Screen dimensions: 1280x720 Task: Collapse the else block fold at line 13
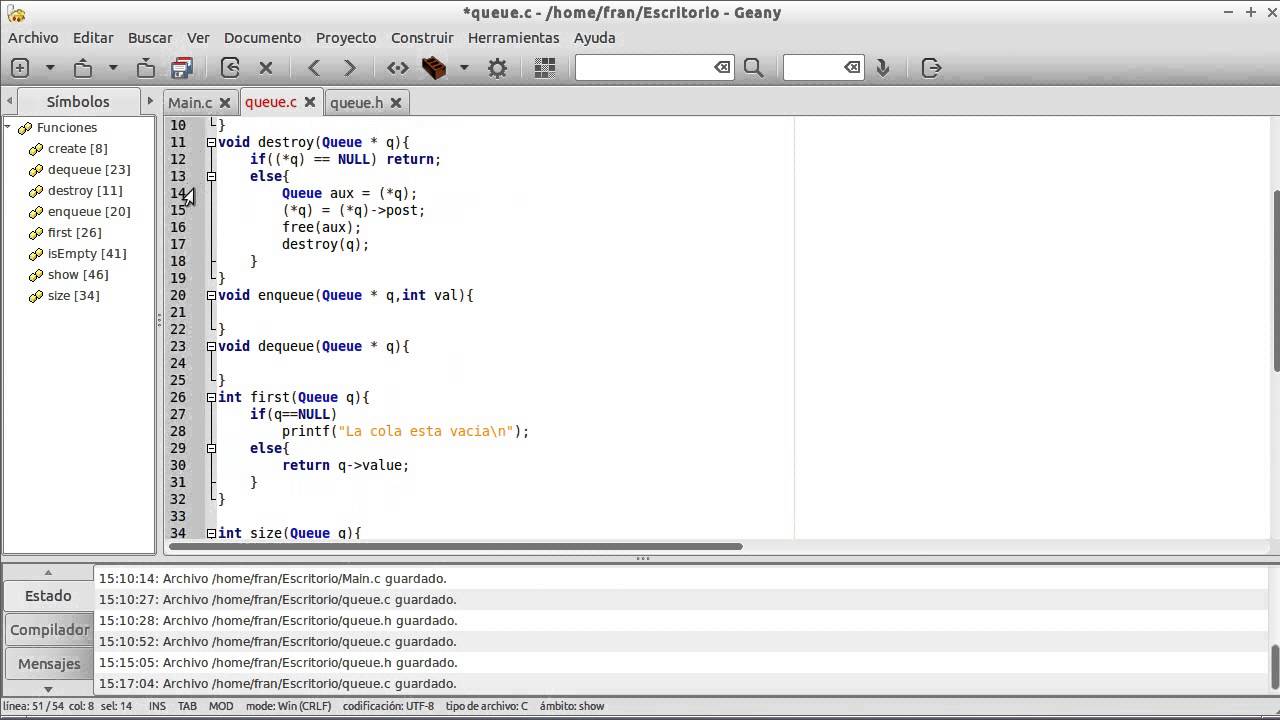point(211,176)
